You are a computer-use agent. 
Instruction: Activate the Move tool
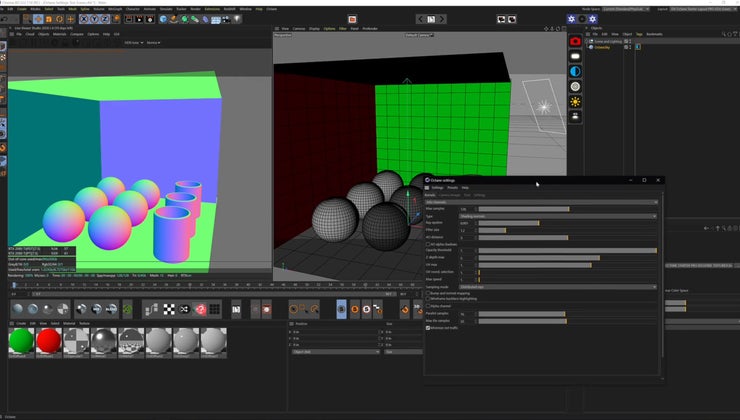(x=38, y=19)
